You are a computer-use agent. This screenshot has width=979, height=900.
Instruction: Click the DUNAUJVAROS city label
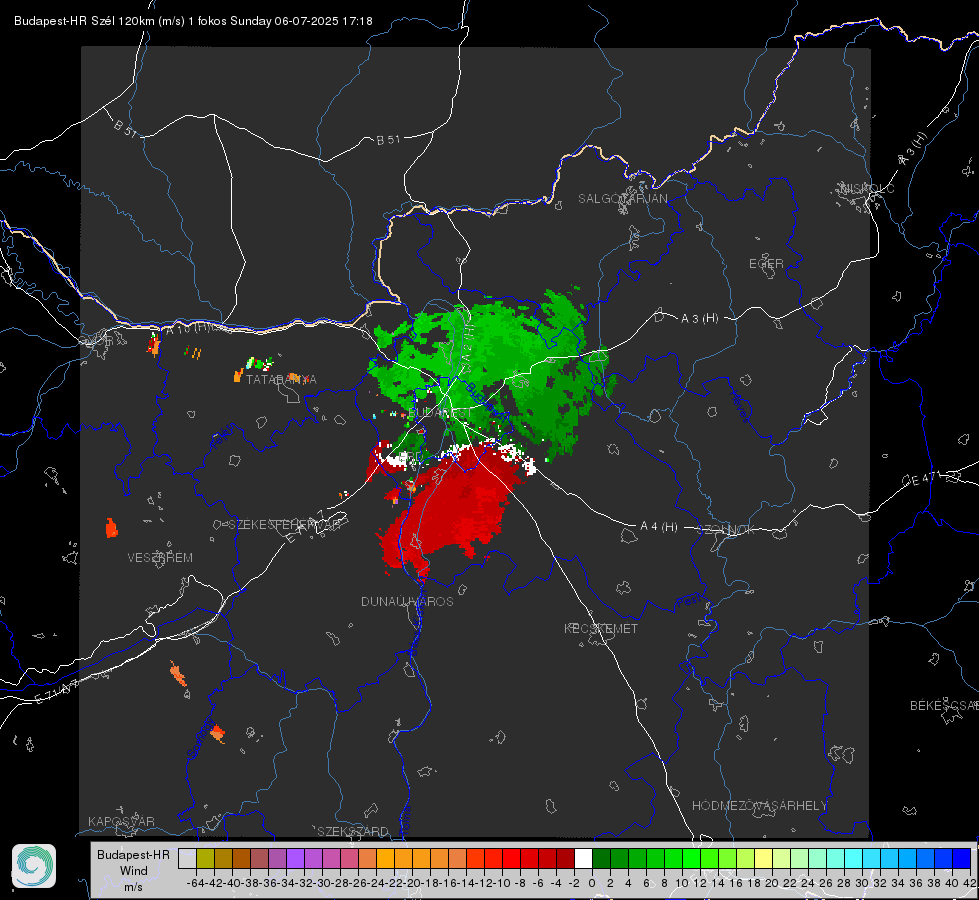pyautogui.click(x=407, y=601)
